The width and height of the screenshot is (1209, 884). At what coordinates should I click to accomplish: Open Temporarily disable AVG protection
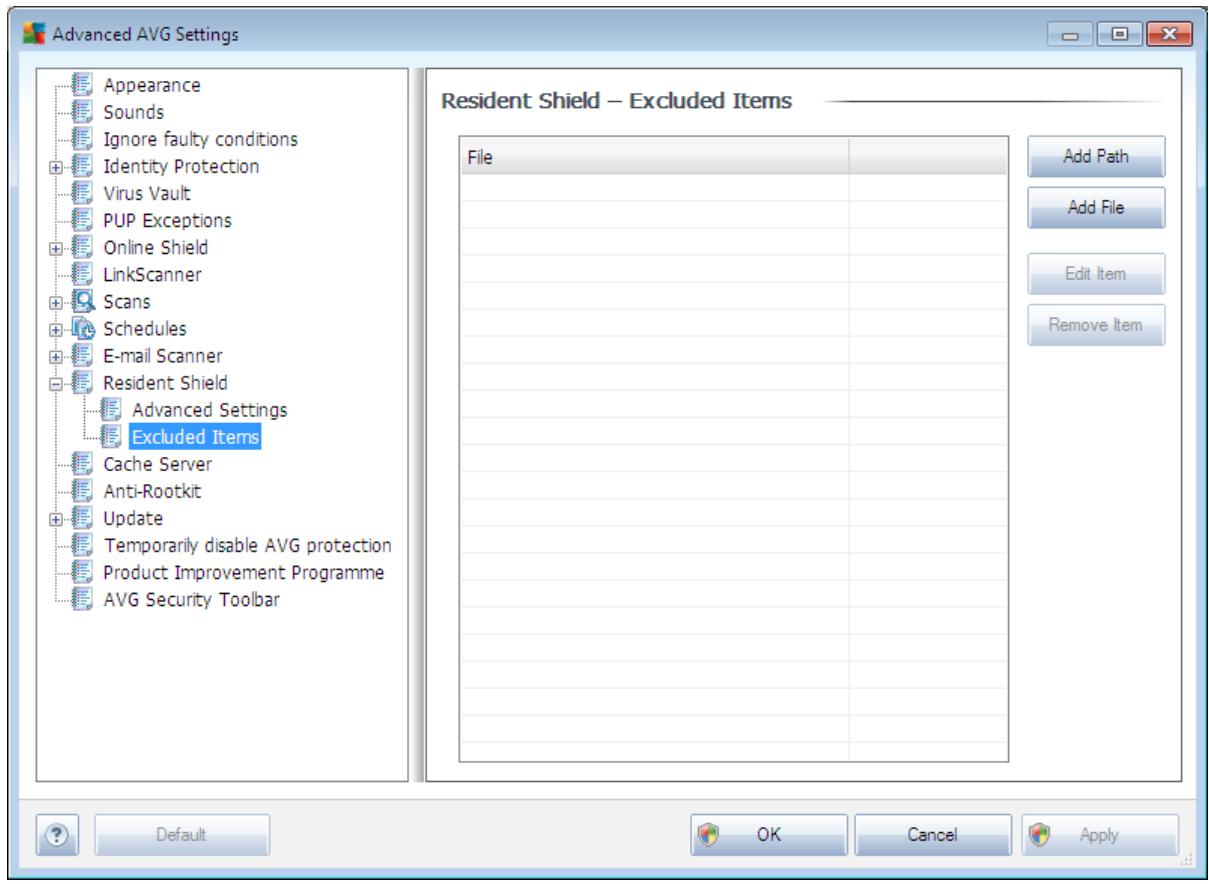coord(248,544)
